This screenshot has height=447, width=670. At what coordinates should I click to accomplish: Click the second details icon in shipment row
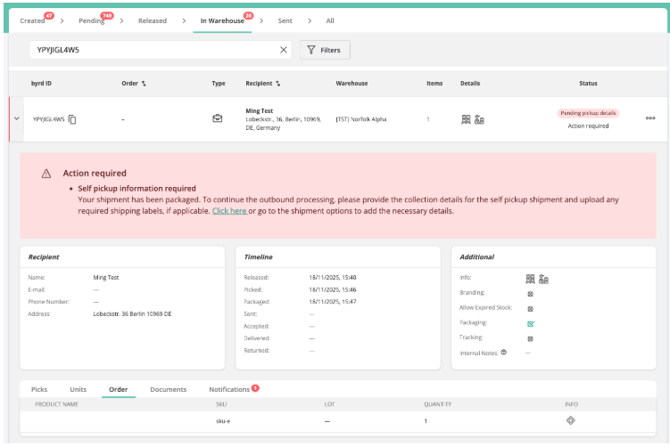click(x=479, y=119)
